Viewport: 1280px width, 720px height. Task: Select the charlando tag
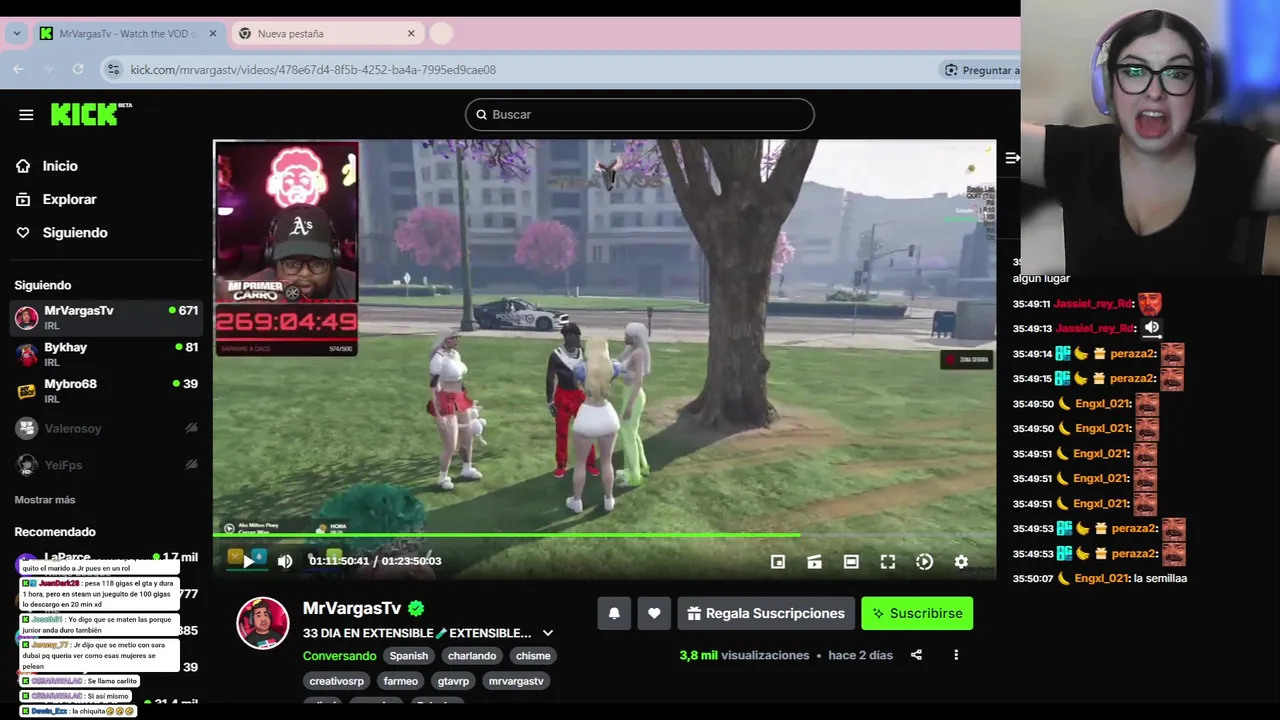pyautogui.click(x=472, y=656)
